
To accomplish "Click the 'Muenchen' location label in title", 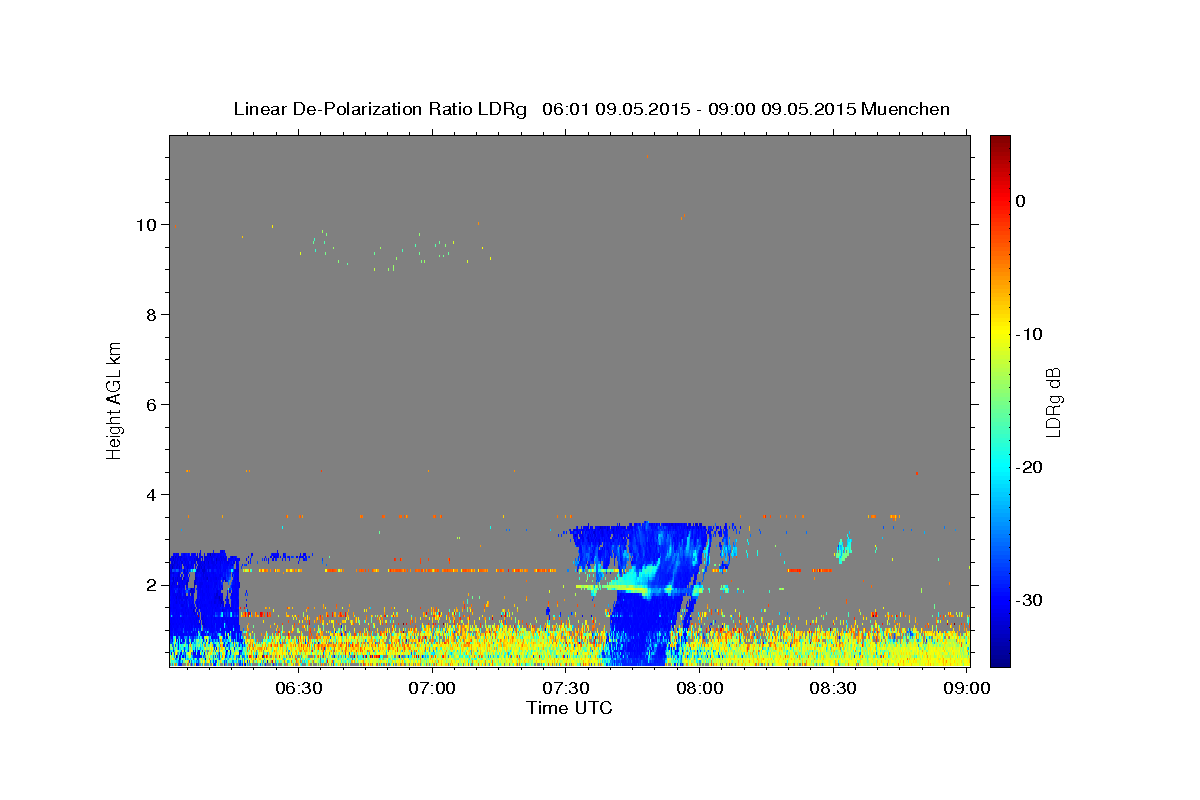I will [906, 109].
